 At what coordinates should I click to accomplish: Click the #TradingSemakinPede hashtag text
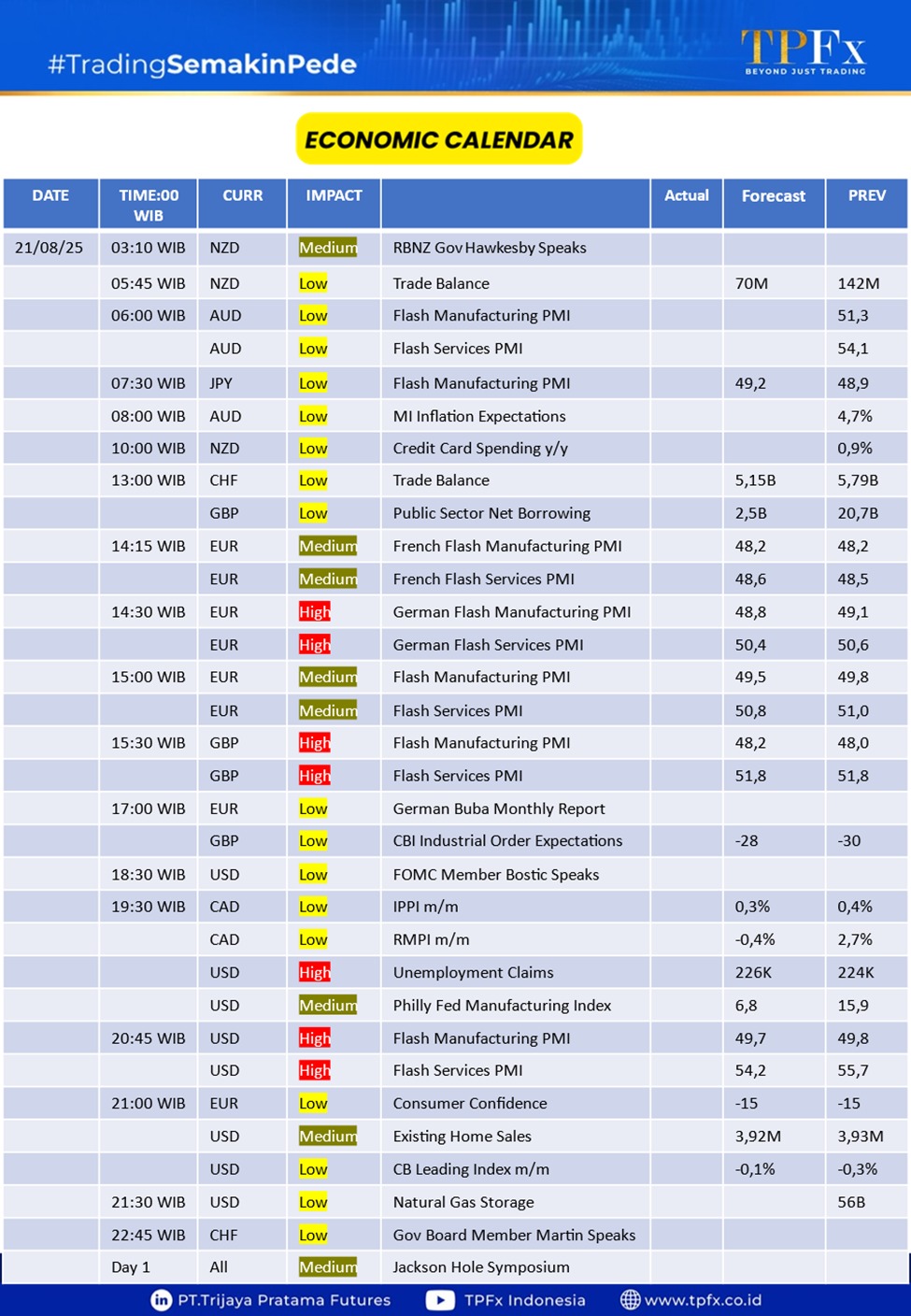click(x=202, y=64)
